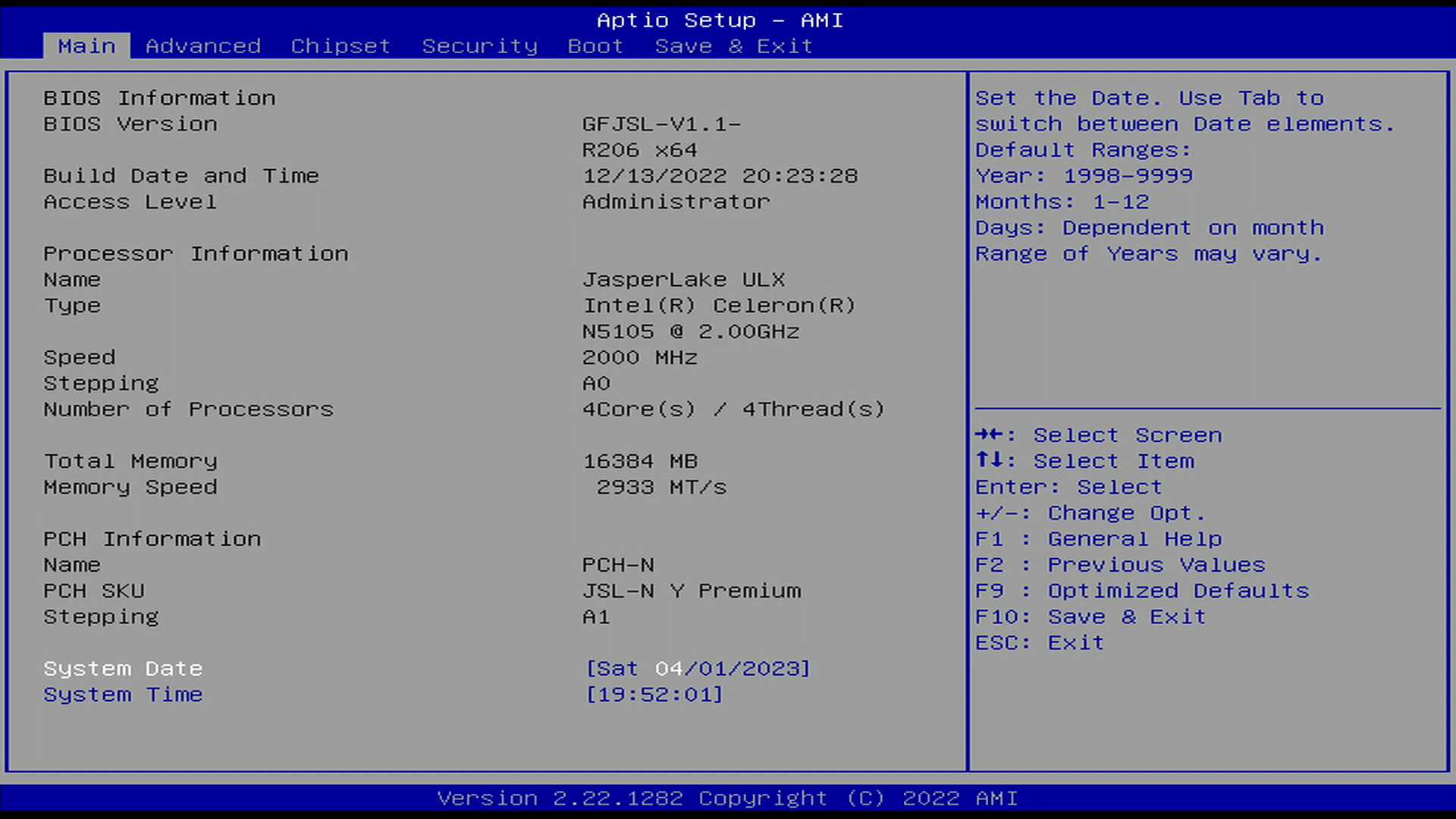
Task: Click the A0 processor stepping value
Action: 596,384
